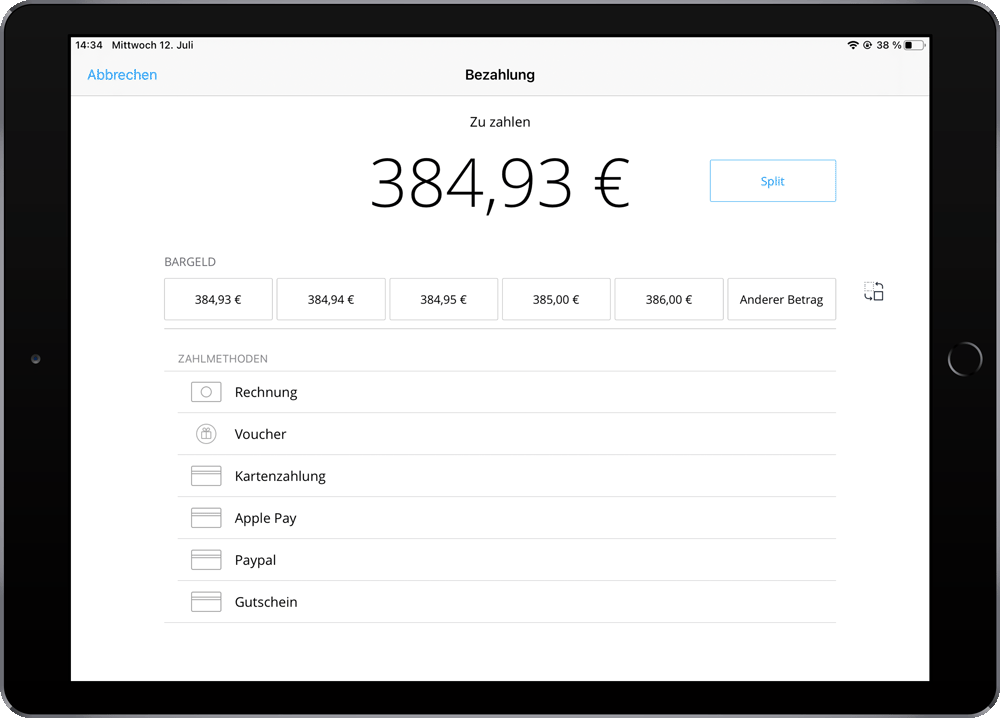Viewport: 1000px width, 718px height.
Task: Tap the battery indicator icon
Action: pos(914,45)
